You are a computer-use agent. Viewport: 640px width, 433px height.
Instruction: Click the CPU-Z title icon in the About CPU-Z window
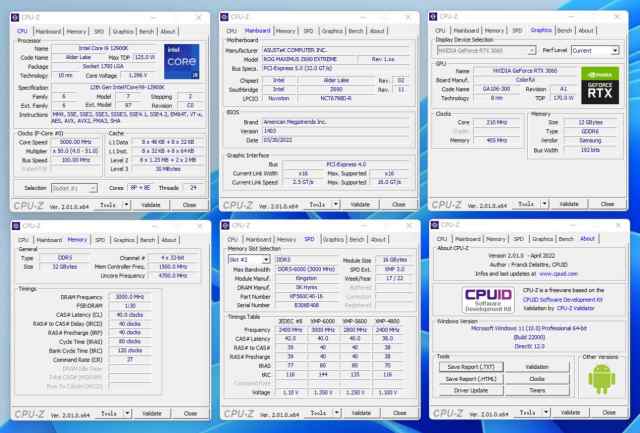tap(435, 225)
